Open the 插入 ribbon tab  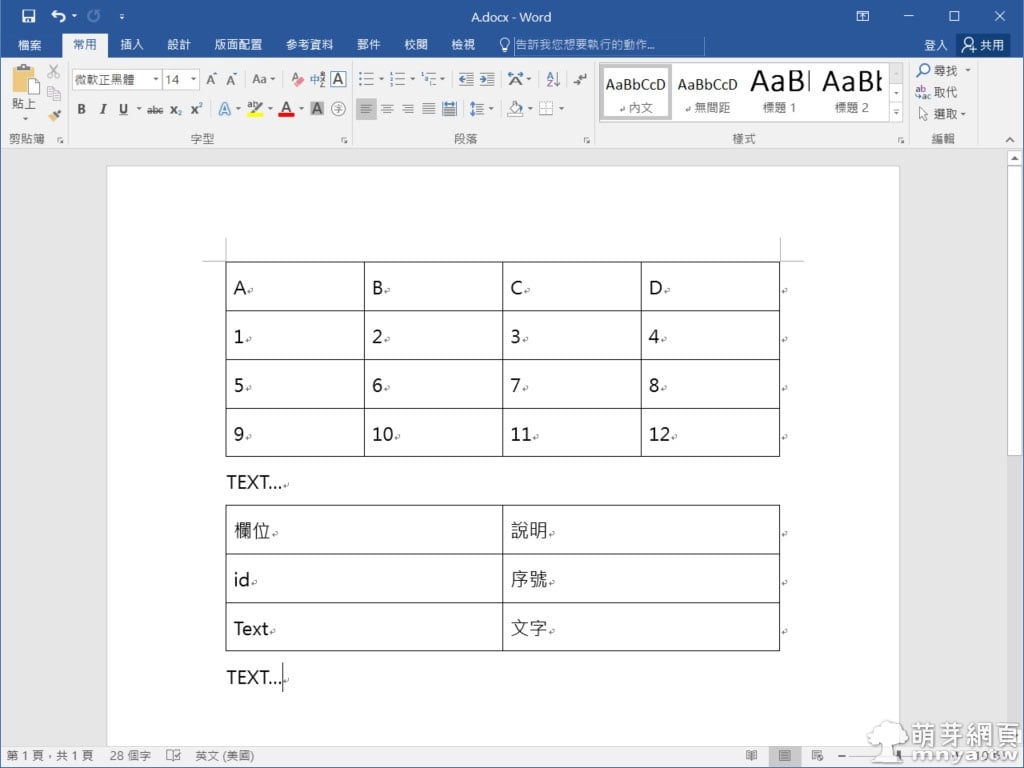click(132, 45)
